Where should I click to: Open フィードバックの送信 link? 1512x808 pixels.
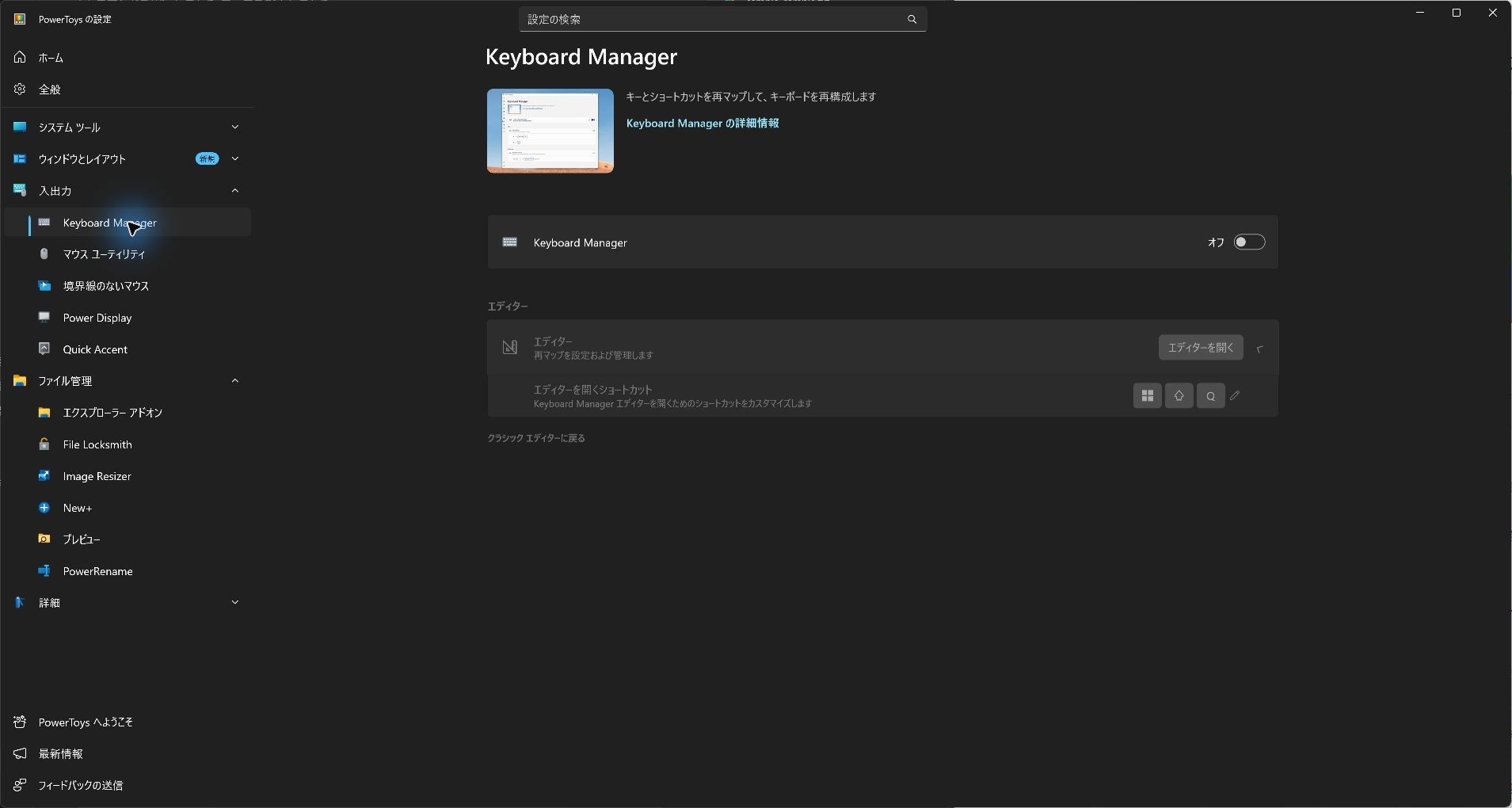pyautogui.click(x=127, y=786)
